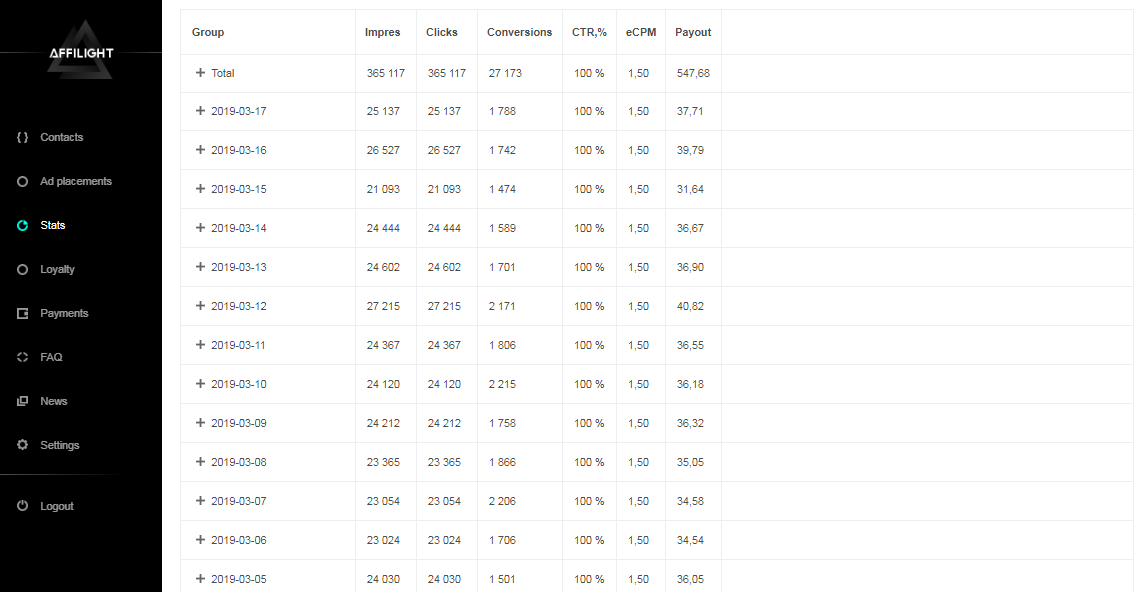Click the Impres column header
The image size is (1135, 592).
(x=382, y=32)
